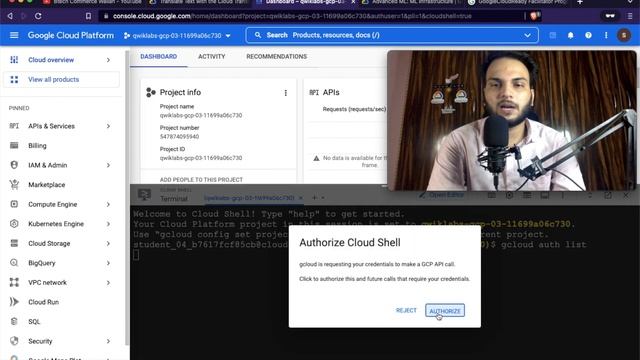Screen dimensions: 640x360
Task: Select the project number 547874095940
Action: tap(179, 137)
